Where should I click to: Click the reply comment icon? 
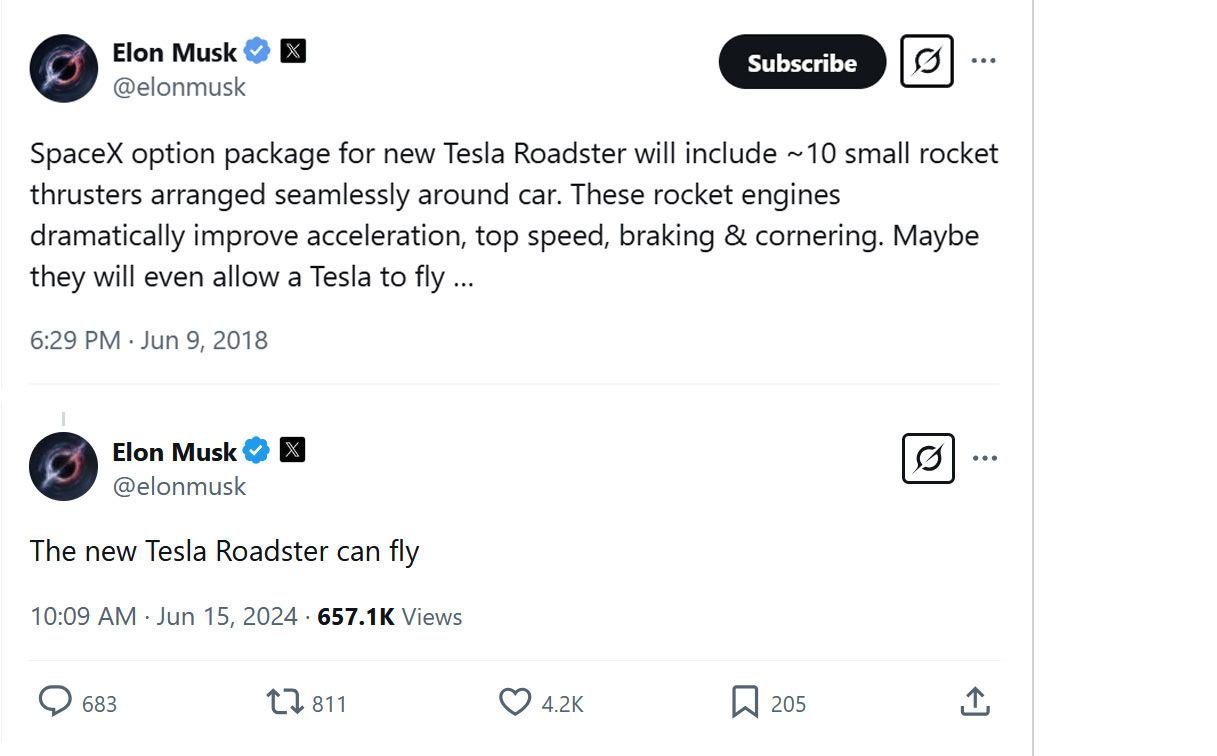[55, 702]
